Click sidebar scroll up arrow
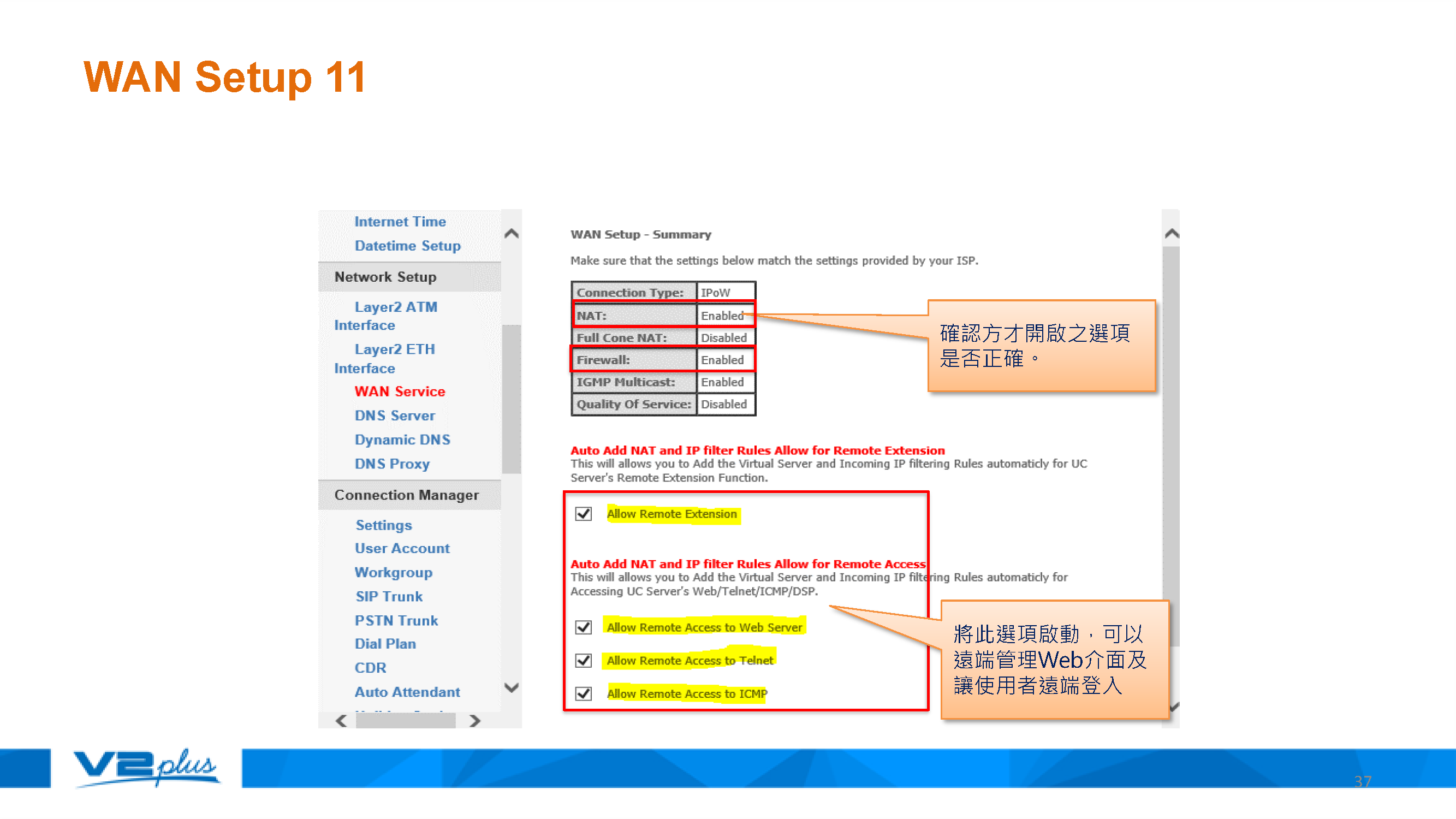Viewport: 1456px width, 819px height. [x=512, y=234]
